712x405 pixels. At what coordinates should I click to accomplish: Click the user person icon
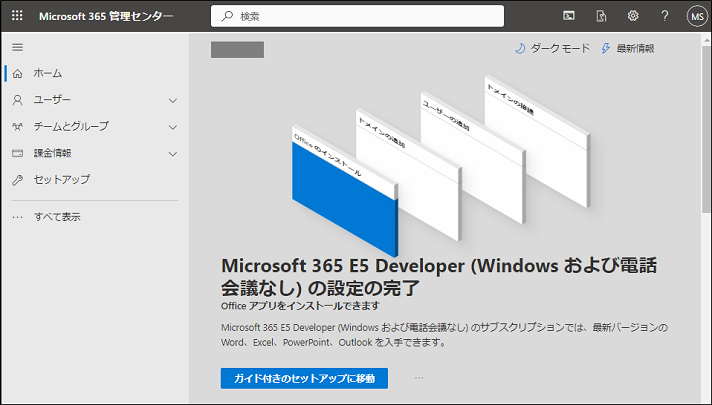click(18, 100)
